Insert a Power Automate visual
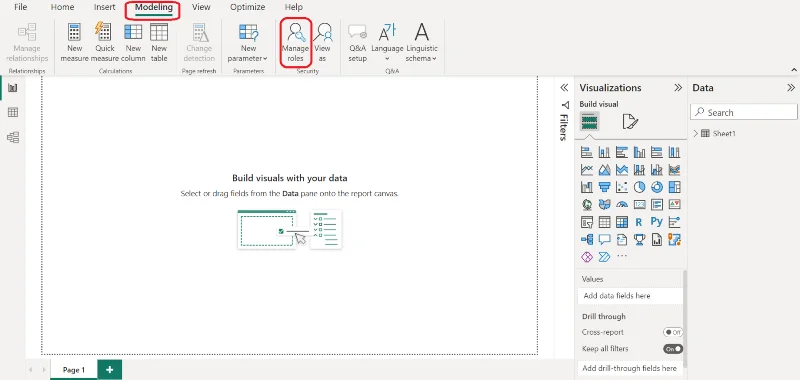800x380 pixels. tap(605, 257)
